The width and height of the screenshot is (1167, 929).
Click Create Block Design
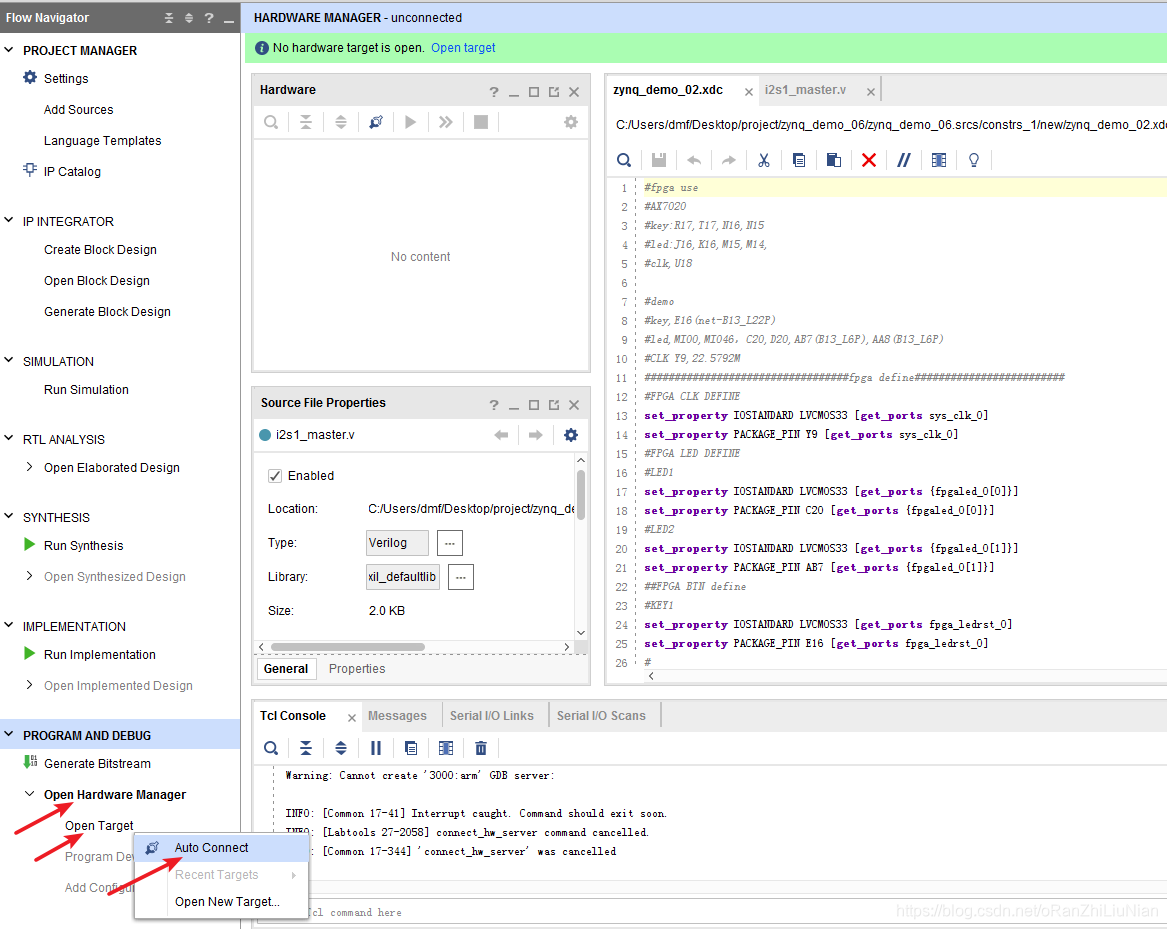click(x=100, y=249)
